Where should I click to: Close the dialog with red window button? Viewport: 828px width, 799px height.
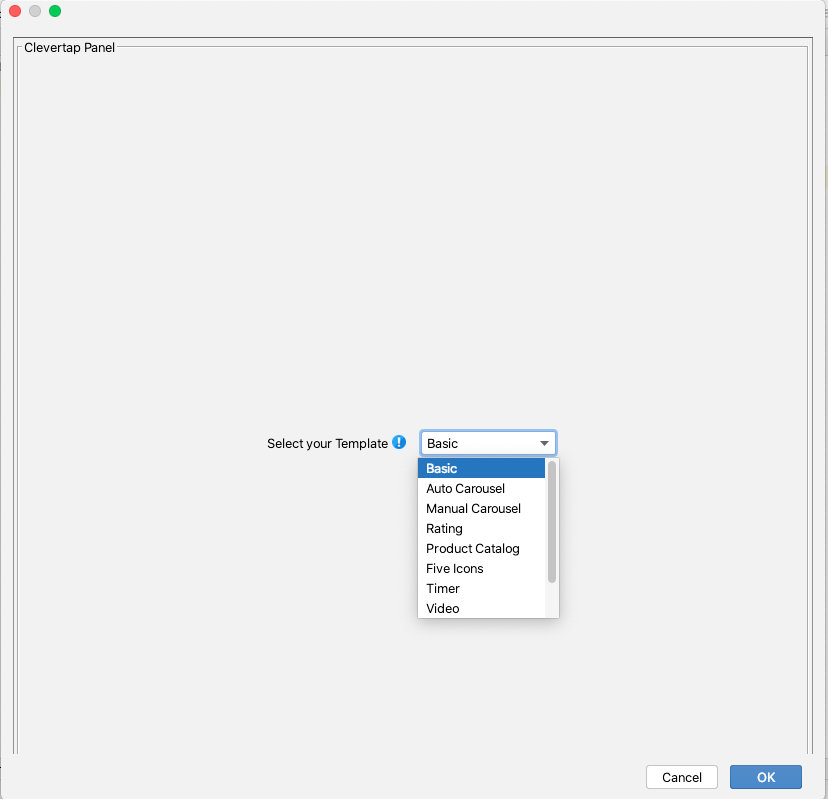15,11
